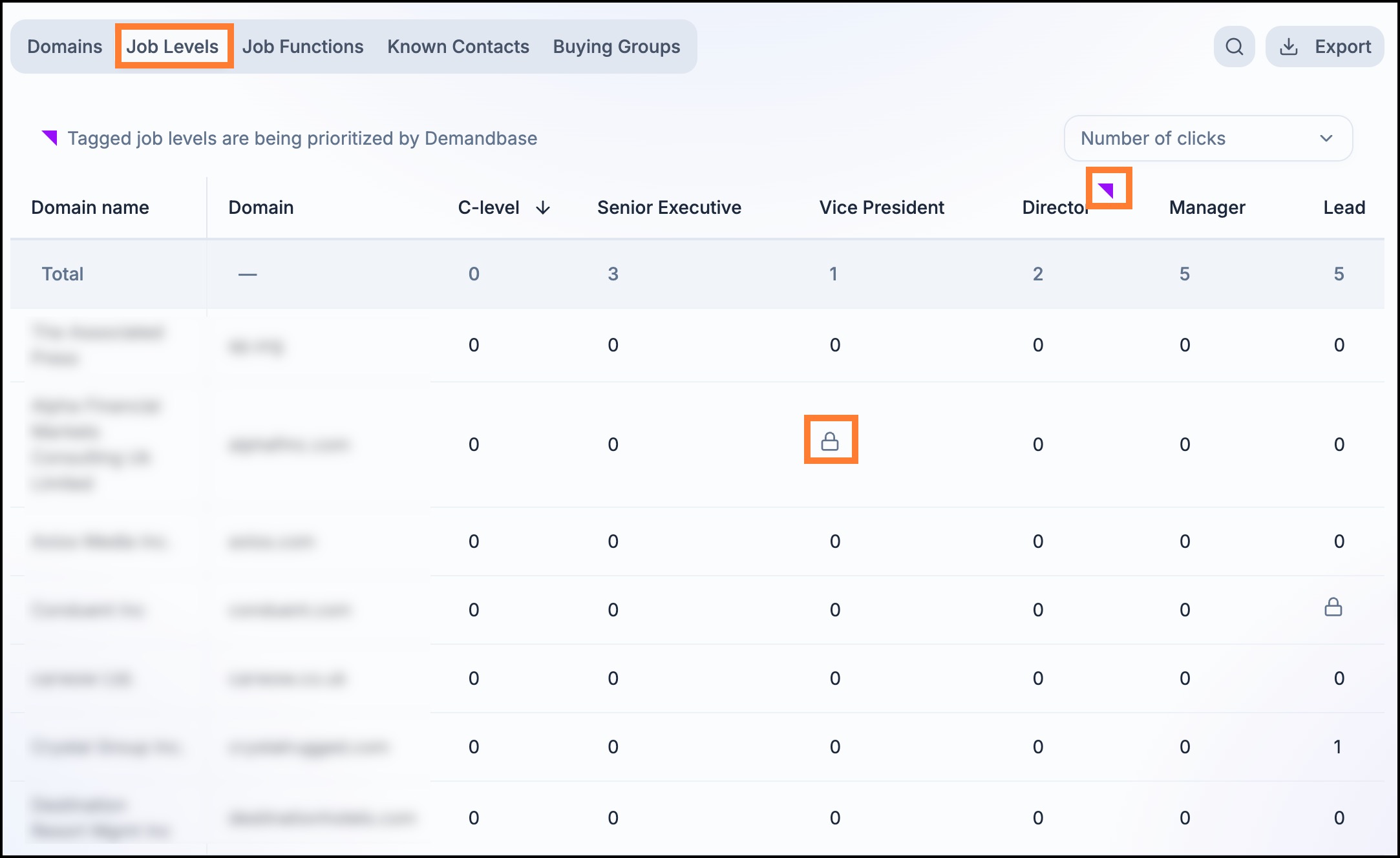Open the Buying Groups tab
1400x858 pixels.
(x=617, y=47)
